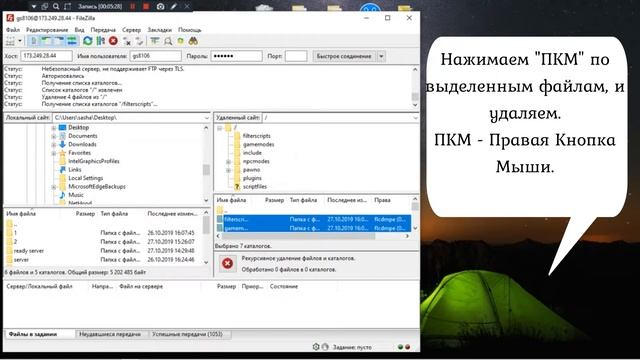Click the stop recording red square button
640x360 pixels.
[x=146, y=7]
